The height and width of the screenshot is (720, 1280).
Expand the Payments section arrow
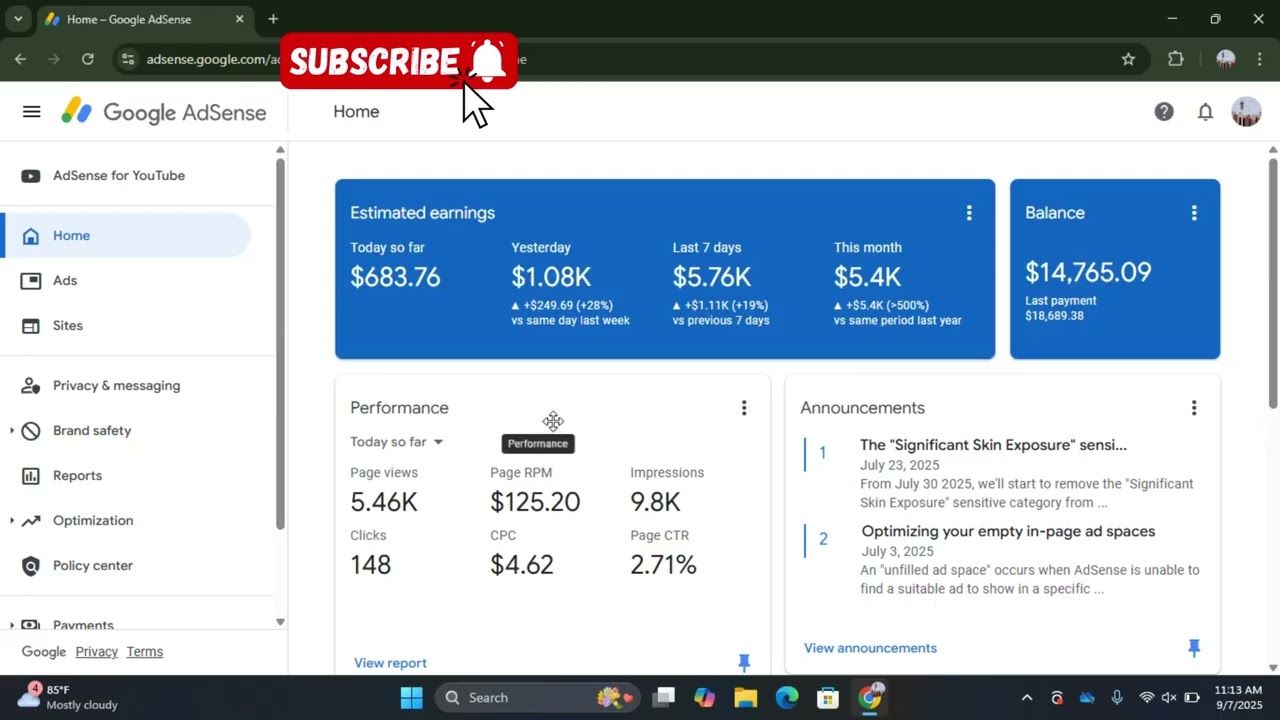coord(11,625)
